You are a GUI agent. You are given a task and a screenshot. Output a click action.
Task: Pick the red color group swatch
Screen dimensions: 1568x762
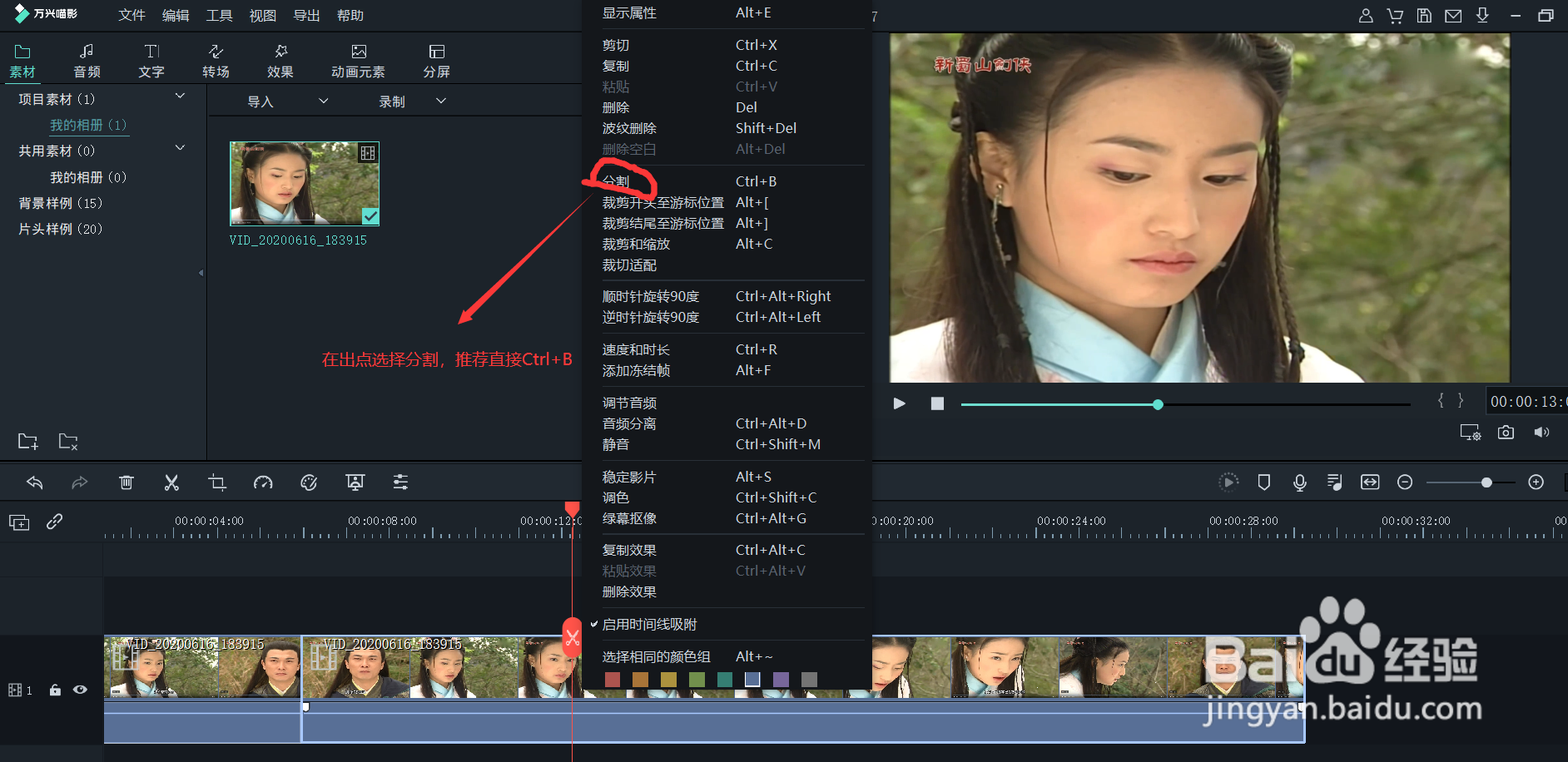click(x=613, y=680)
